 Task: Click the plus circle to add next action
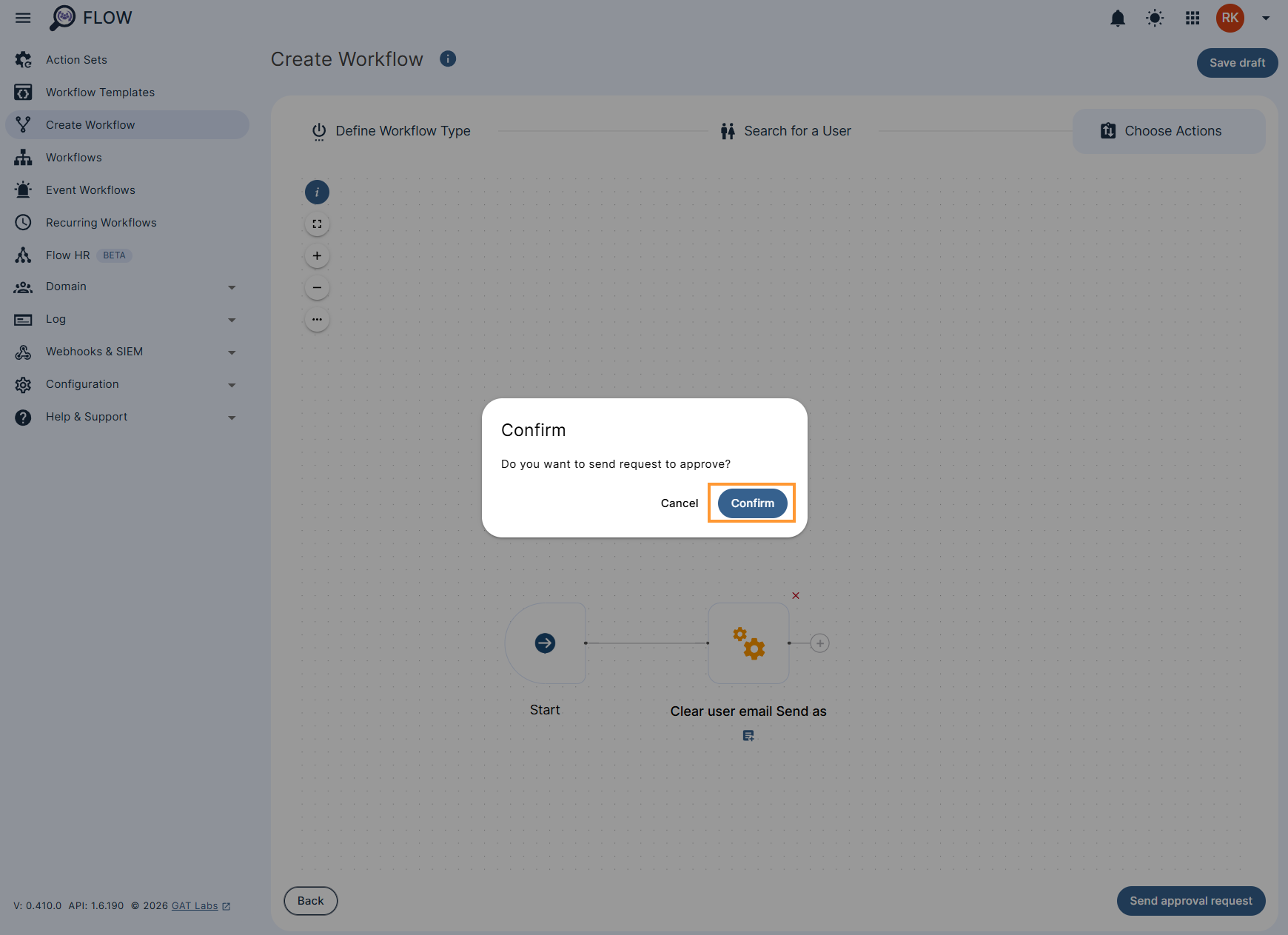(819, 643)
